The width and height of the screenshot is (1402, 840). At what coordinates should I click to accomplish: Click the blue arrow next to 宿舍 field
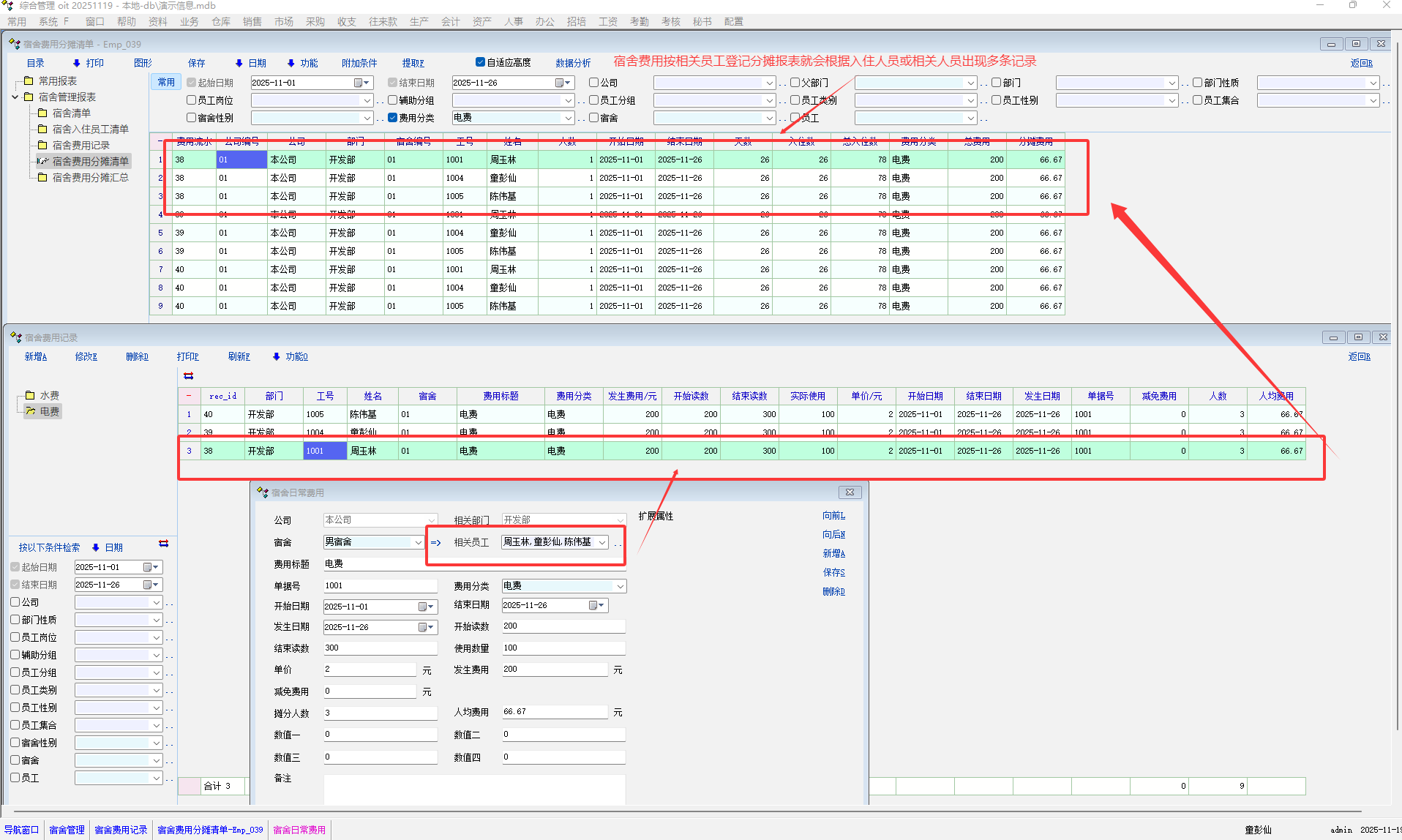tap(436, 543)
